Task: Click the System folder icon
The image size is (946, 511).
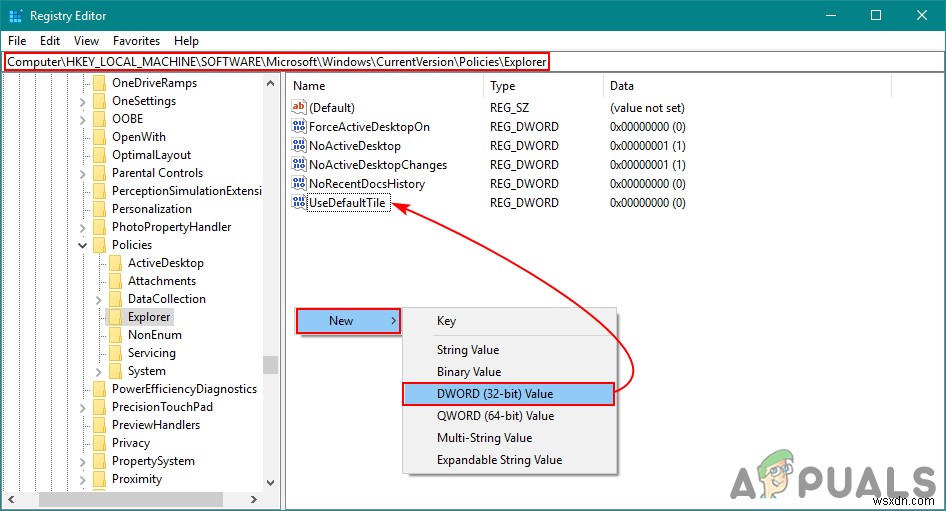Action: point(115,371)
